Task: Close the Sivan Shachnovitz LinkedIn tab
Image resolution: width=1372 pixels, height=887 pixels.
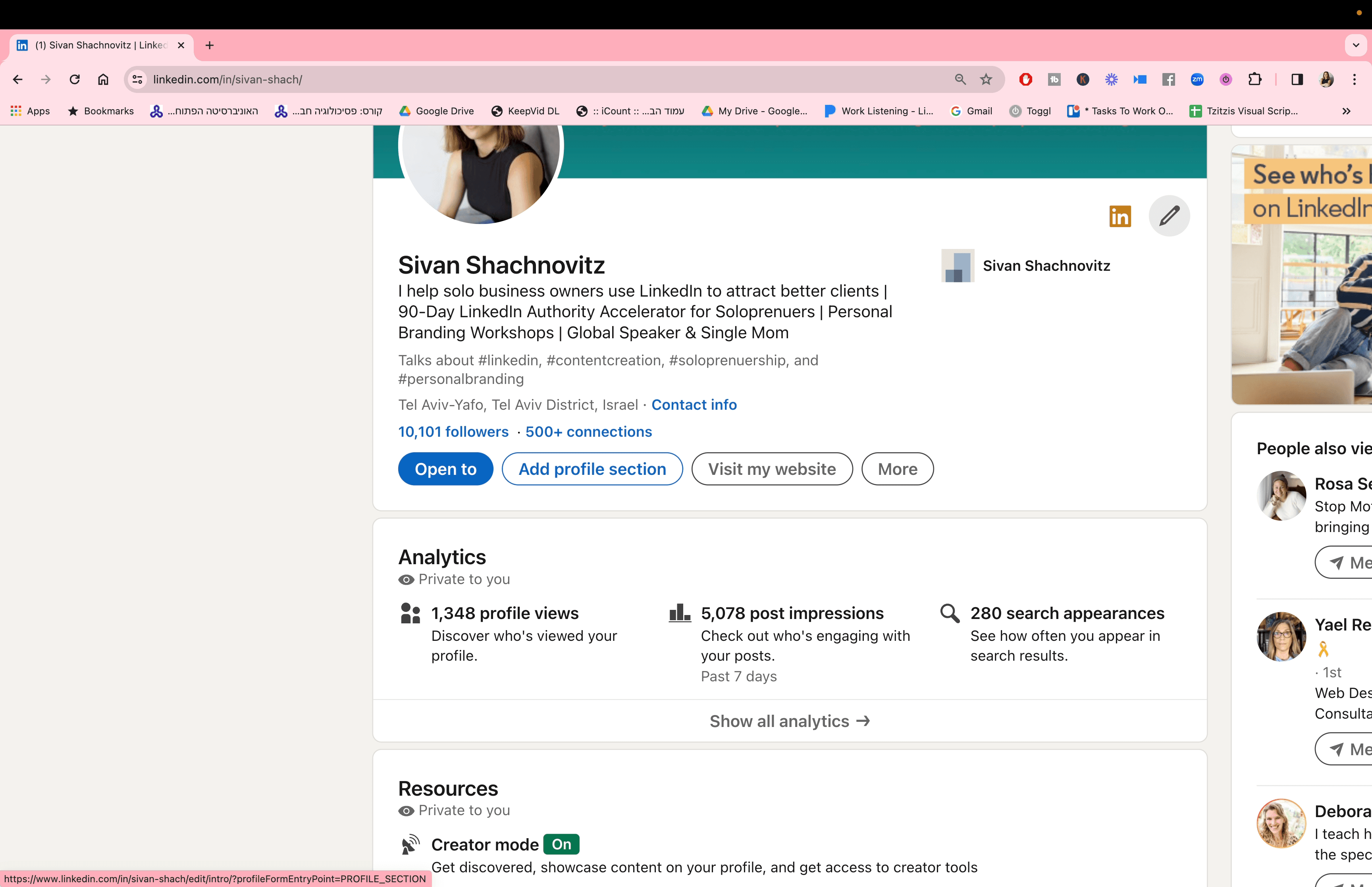Action: pyautogui.click(x=181, y=45)
